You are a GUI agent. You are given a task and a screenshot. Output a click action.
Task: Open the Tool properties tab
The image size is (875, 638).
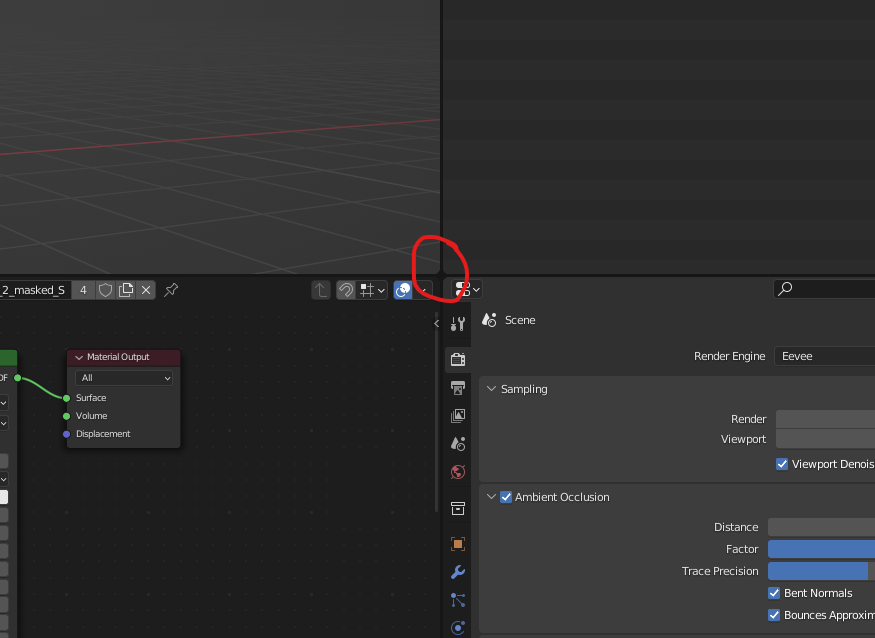coord(458,324)
